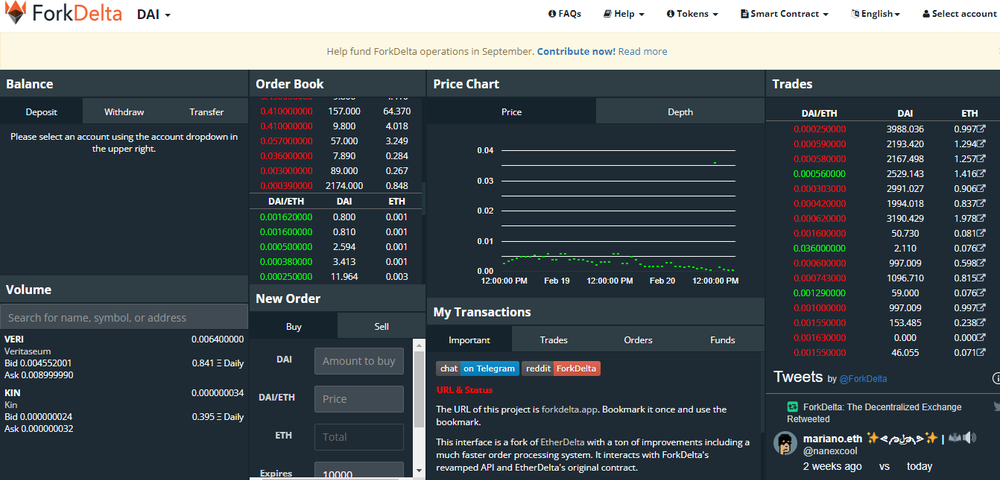Open transaction link for 0.000560000 trade row
Screen dimensions: 1000x480
coord(982,173)
